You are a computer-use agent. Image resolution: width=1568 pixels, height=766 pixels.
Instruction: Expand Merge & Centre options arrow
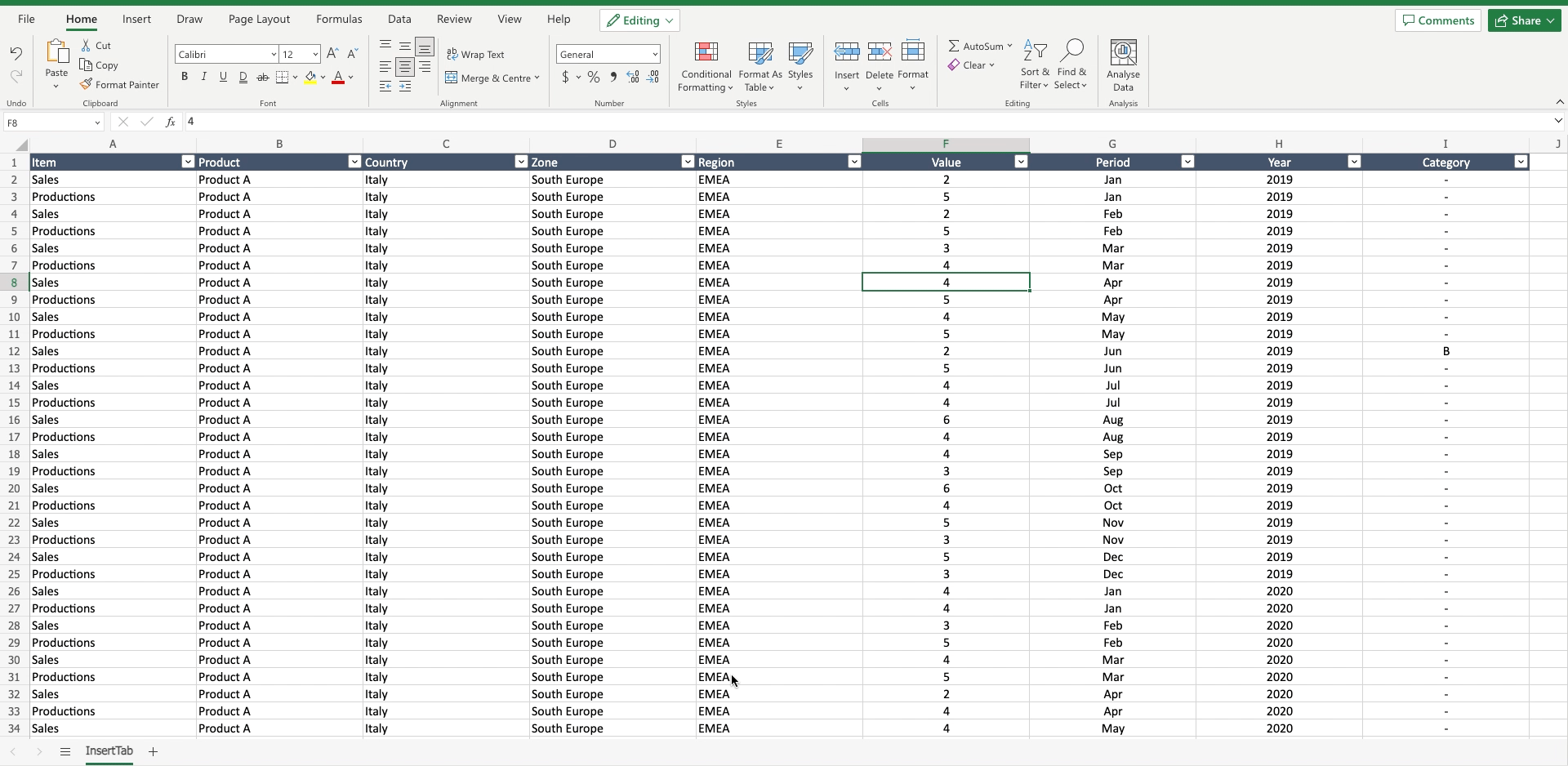(537, 78)
